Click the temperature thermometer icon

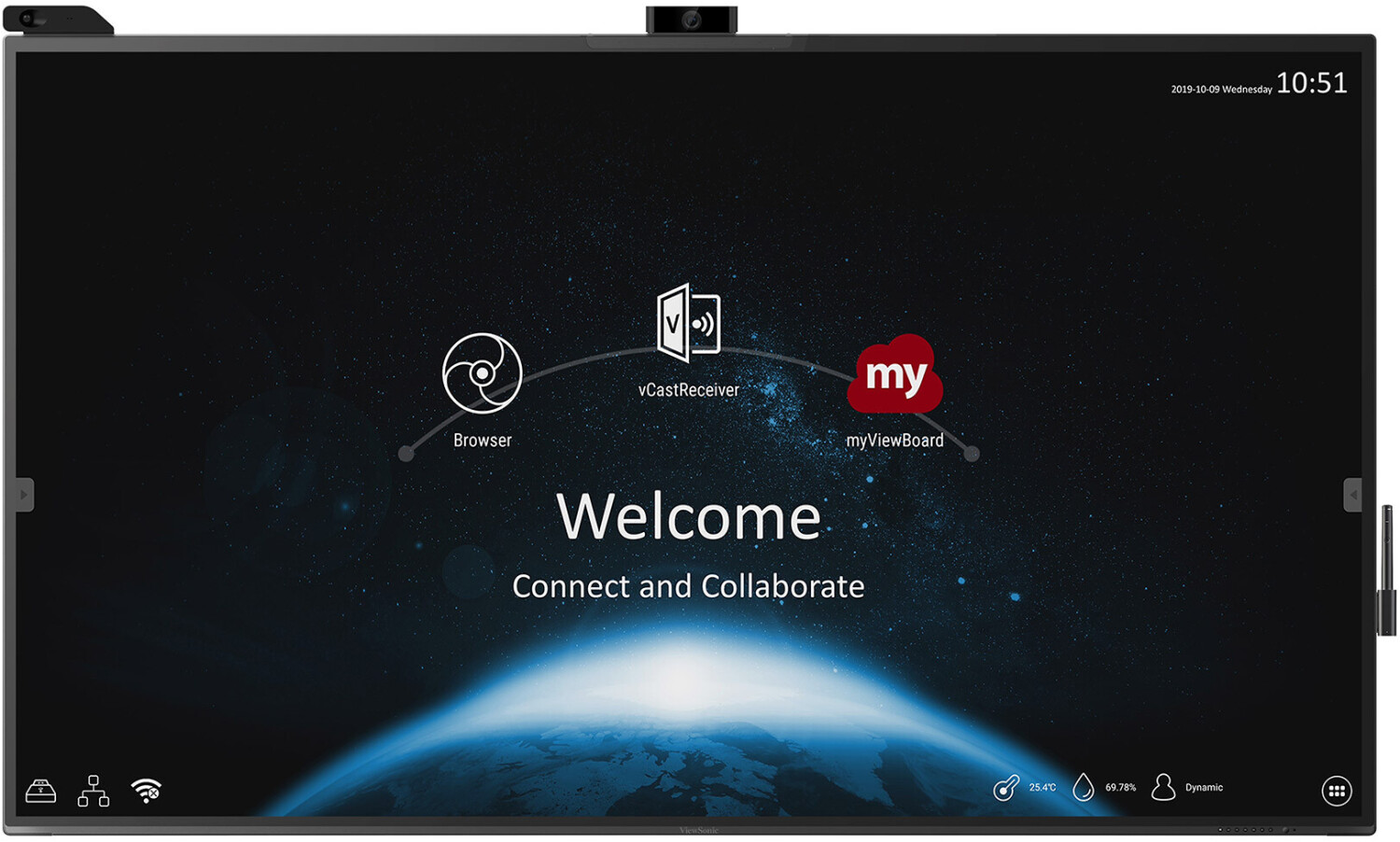1006,788
